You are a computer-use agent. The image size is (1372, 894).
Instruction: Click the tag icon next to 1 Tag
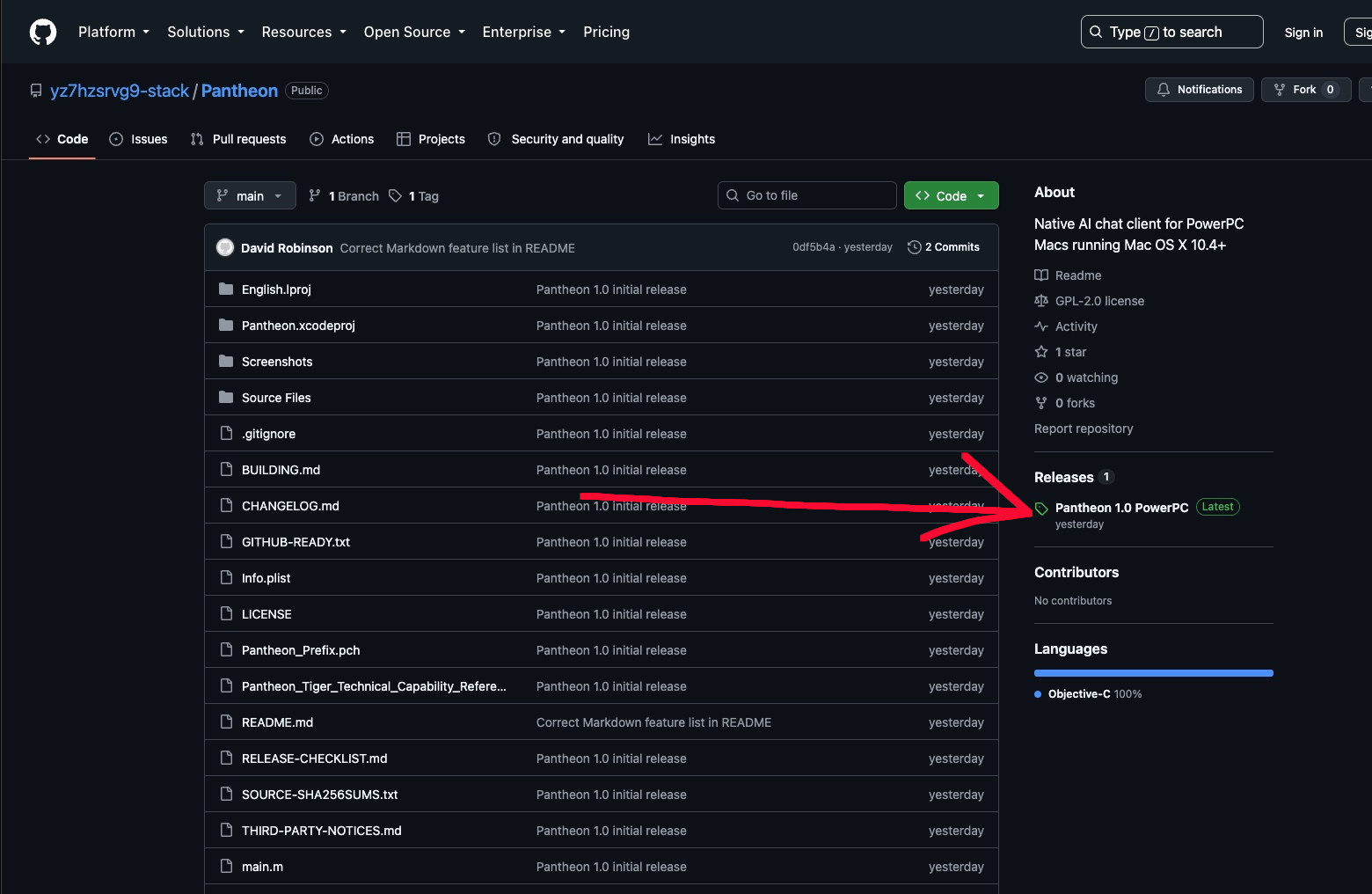point(396,195)
